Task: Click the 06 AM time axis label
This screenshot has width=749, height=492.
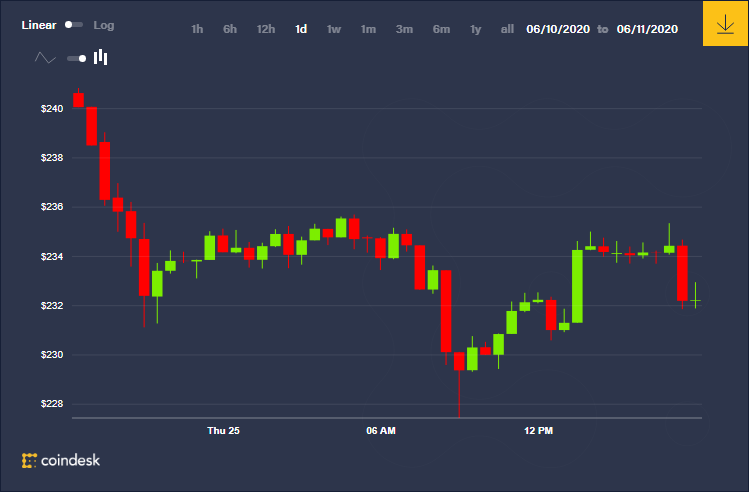Action: tap(381, 430)
